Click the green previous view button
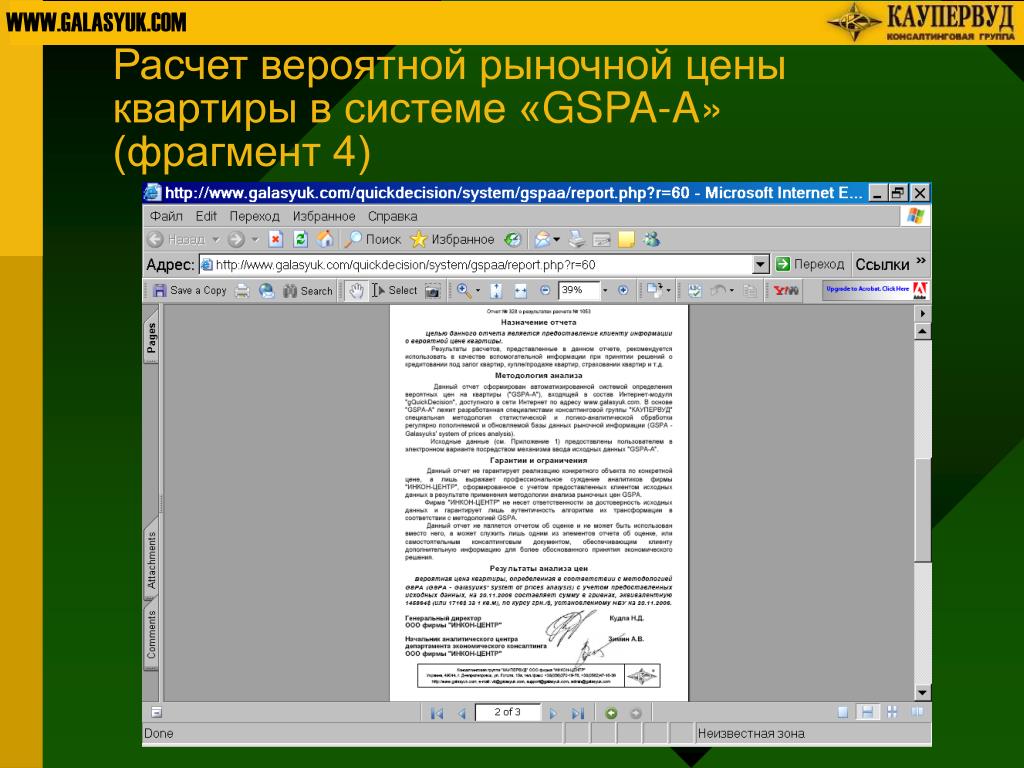The image size is (1024, 768). point(611,713)
